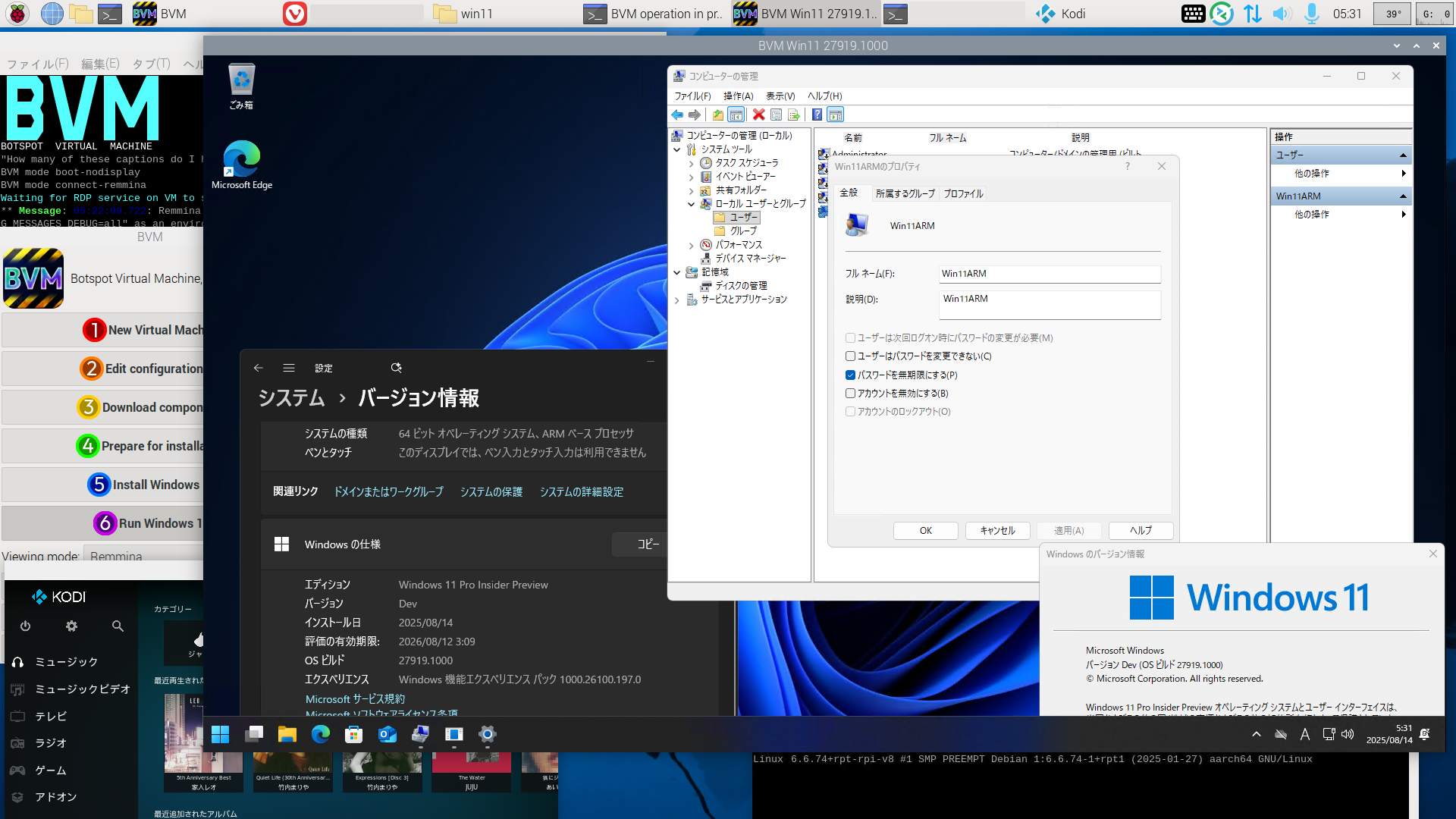Image resolution: width=1456 pixels, height=819 pixels.
Task: Click the properties toolbar icon in Computer Management
Action: tap(776, 115)
